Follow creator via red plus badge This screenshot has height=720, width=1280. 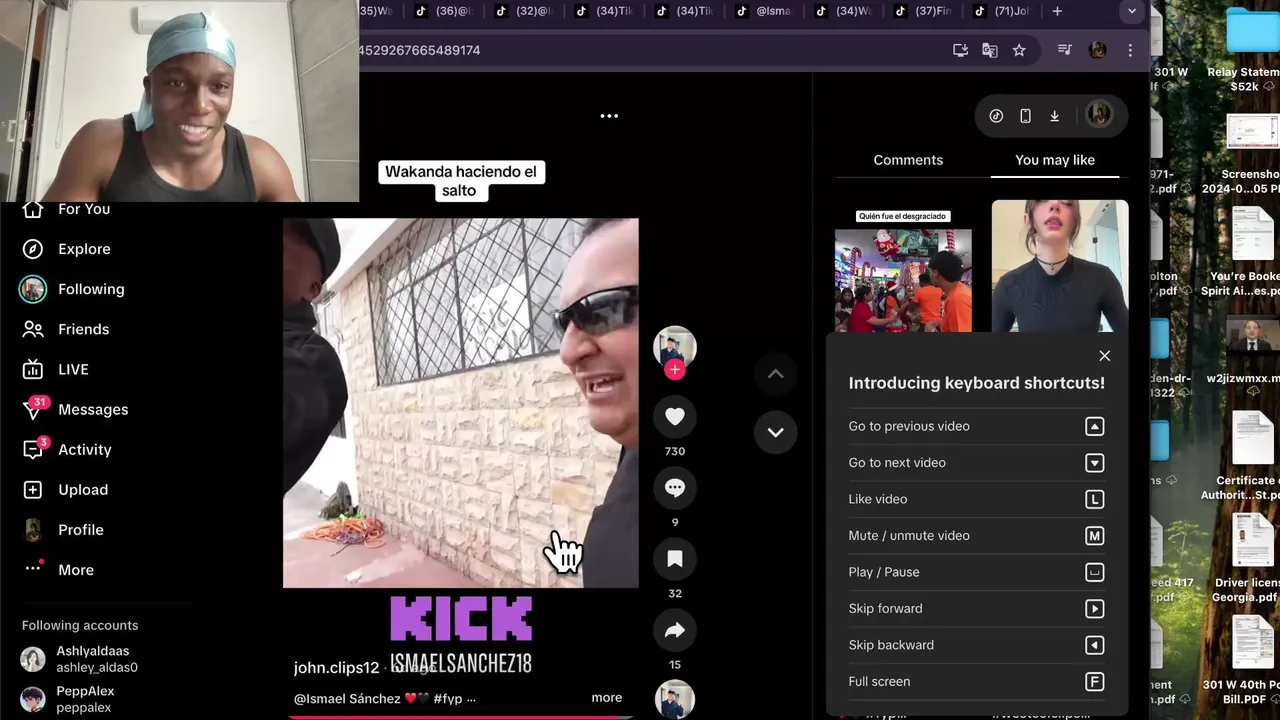click(x=675, y=370)
